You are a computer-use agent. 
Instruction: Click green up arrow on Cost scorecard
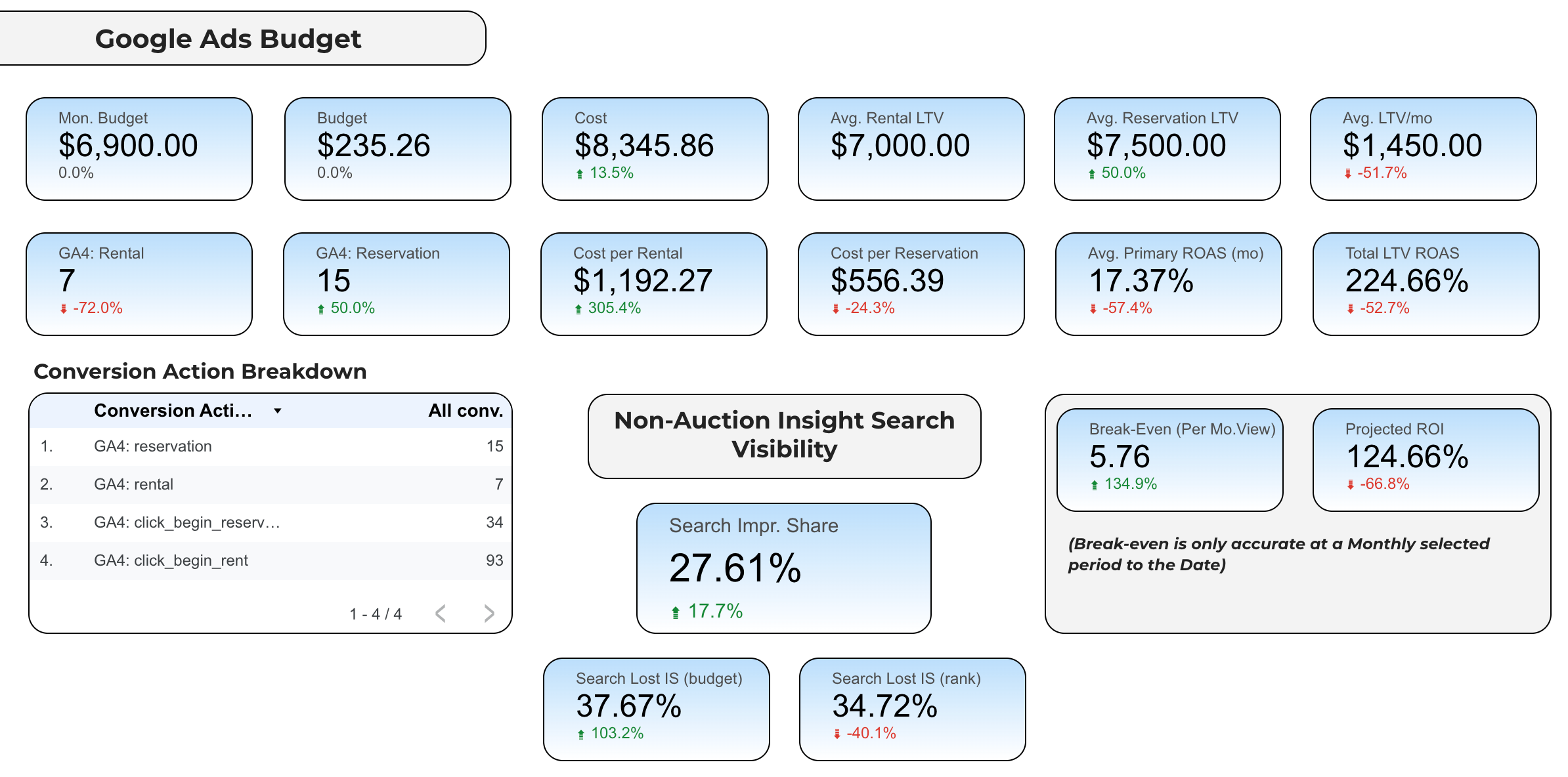[x=580, y=174]
